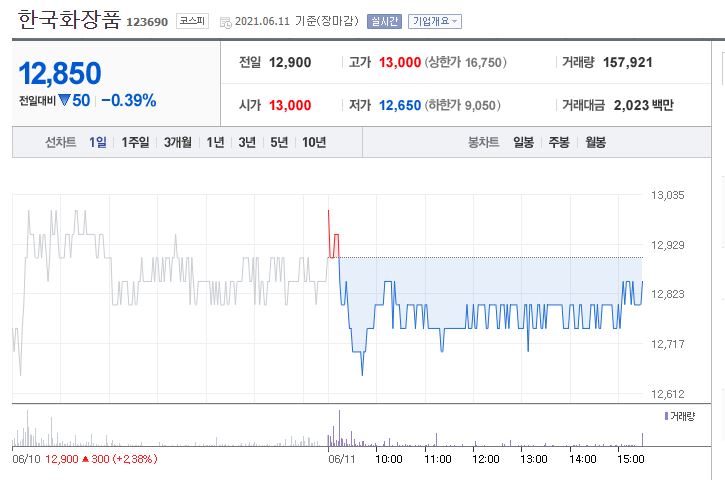Image resolution: width=725 pixels, height=480 pixels.
Task: Click the 13,035 y-axis label
Action: click(x=667, y=195)
